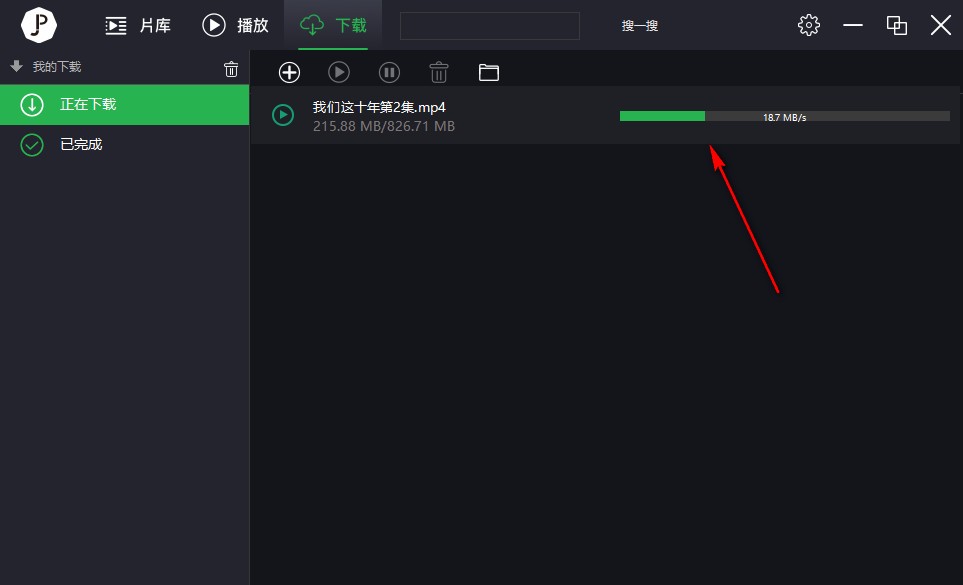Viewport: 963px width, 585px height.
Task: Open the settings gear icon
Action: coord(809,25)
